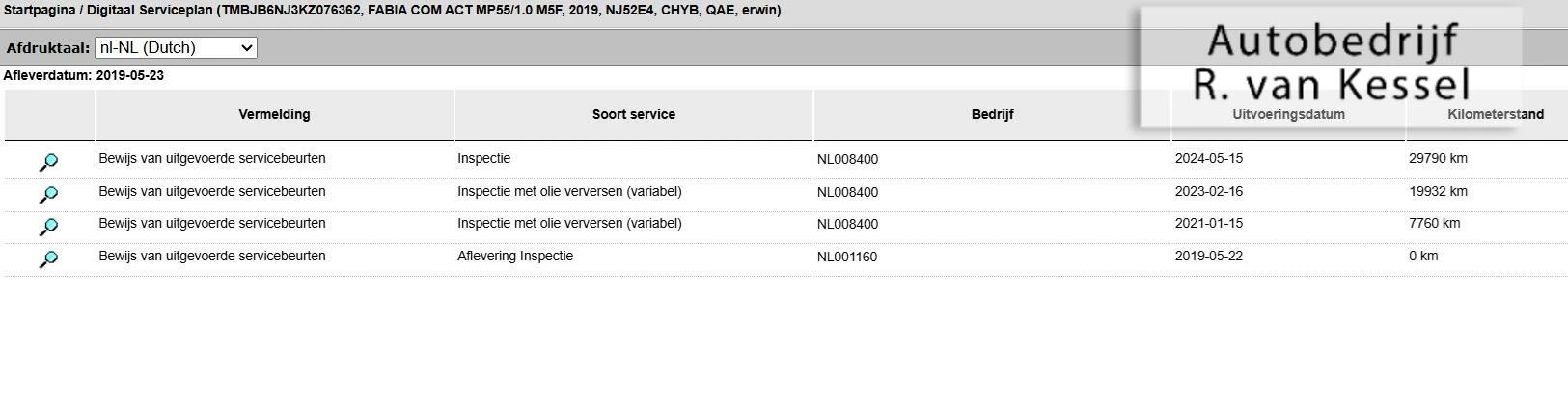Select the Aflevering Inspectie service cell
Image resolution: width=1568 pixels, height=408 pixels.
point(515,256)
